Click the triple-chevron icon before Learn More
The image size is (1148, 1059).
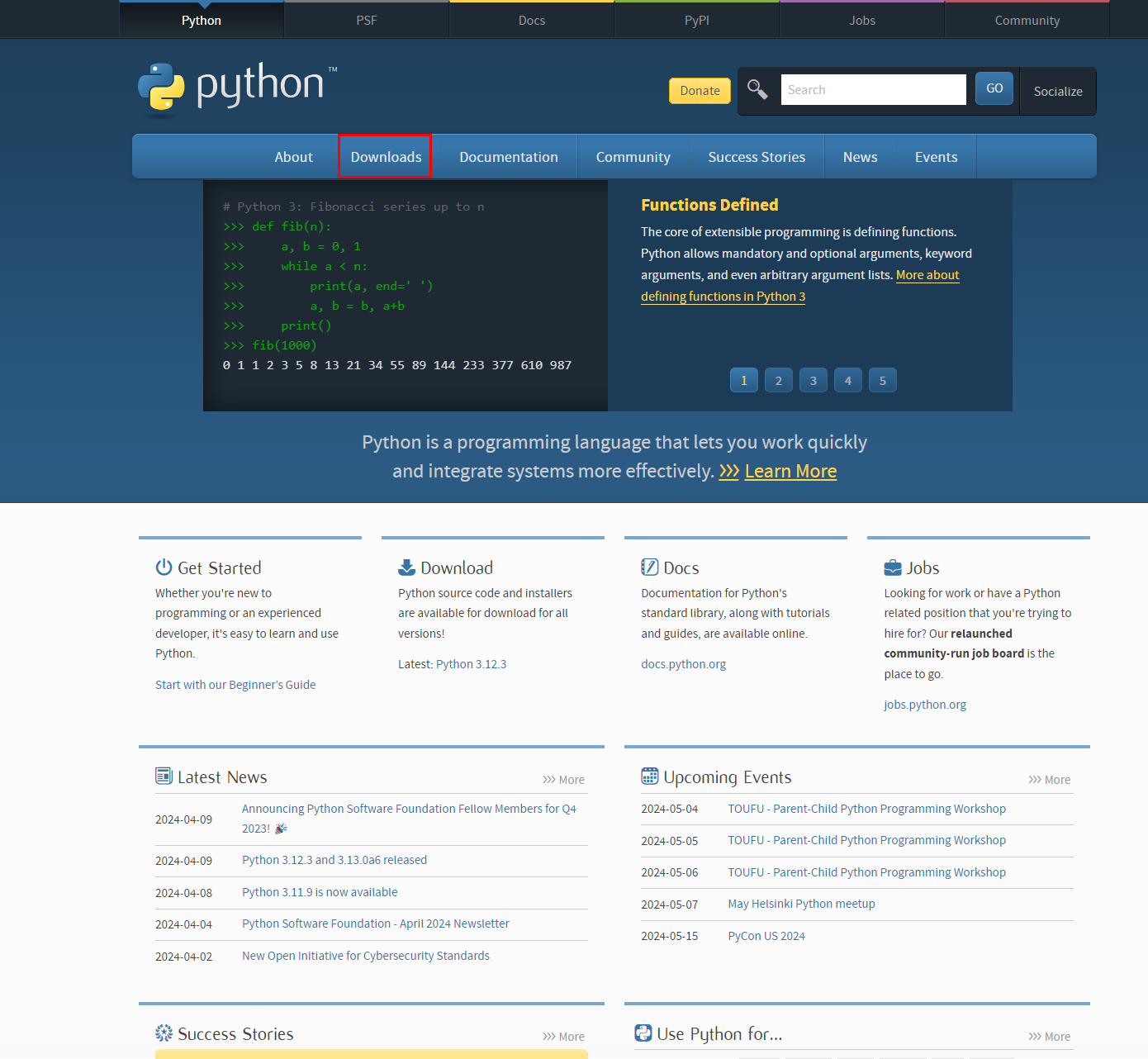[729, 472]
